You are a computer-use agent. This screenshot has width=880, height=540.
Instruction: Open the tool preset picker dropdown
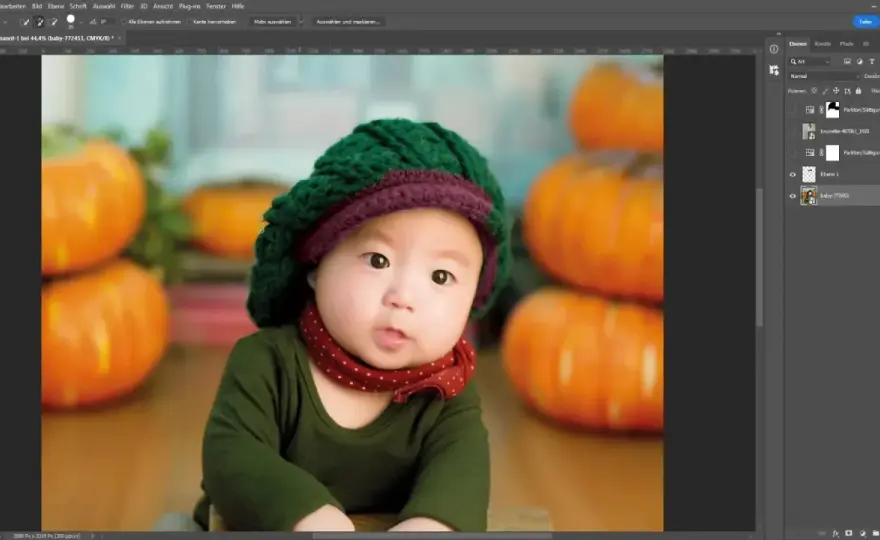(x=4, y=22)
